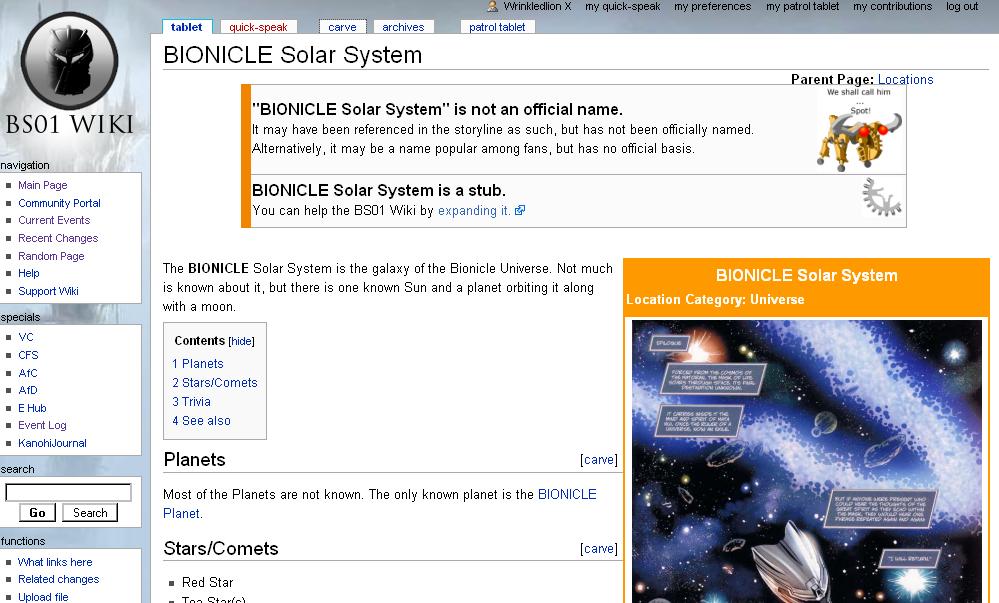Open the archives tab
This screenshot has width=999, height=603.
pos(403,27)
